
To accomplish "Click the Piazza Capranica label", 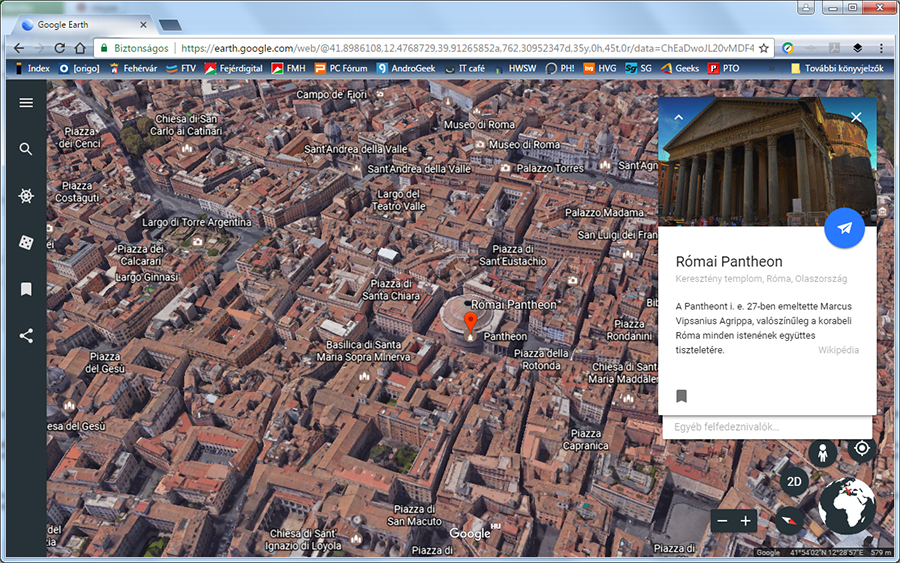I will point(585,440).
